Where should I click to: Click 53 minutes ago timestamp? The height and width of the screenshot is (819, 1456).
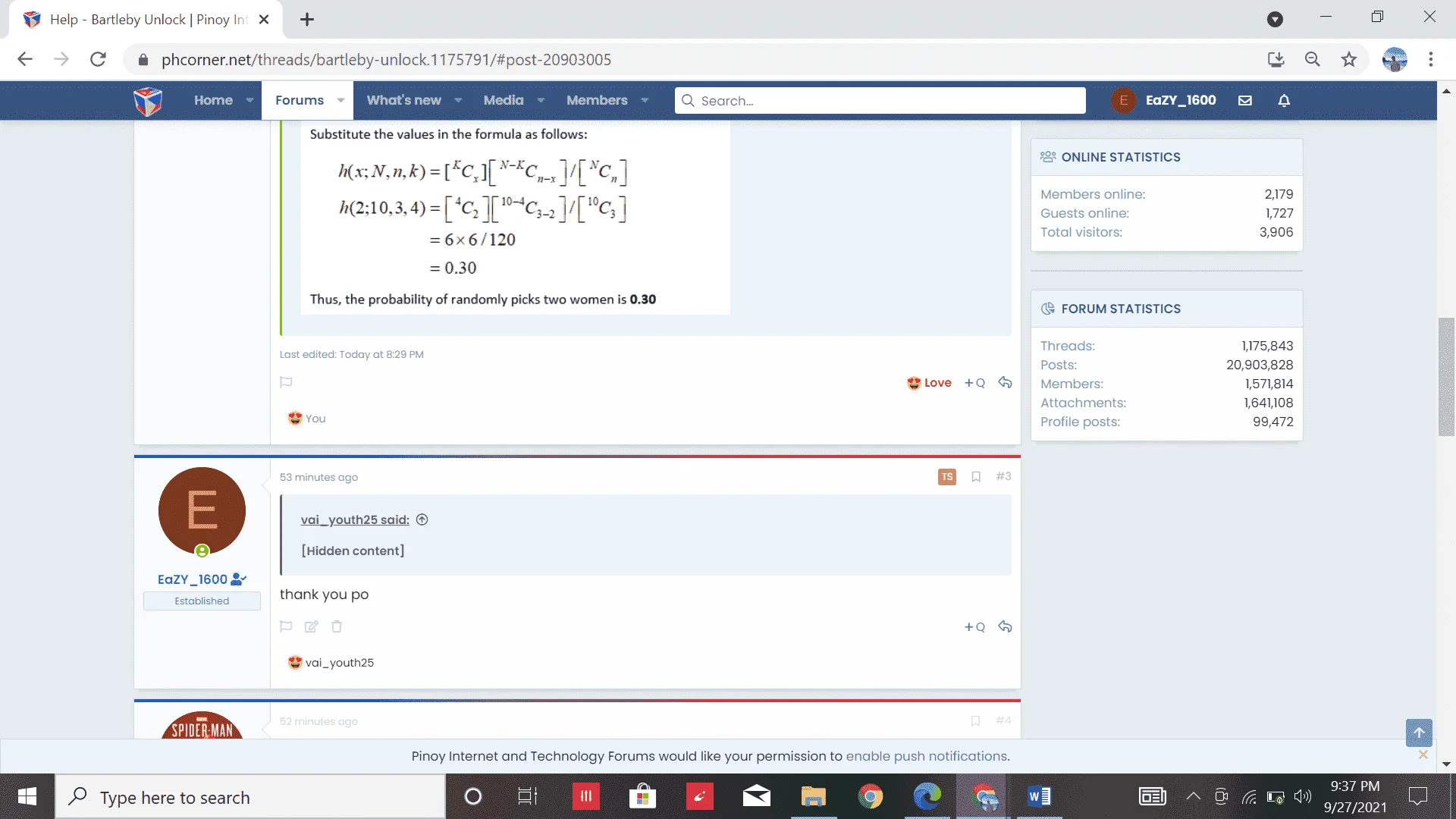pyautogui.click(x=318, y=477)
